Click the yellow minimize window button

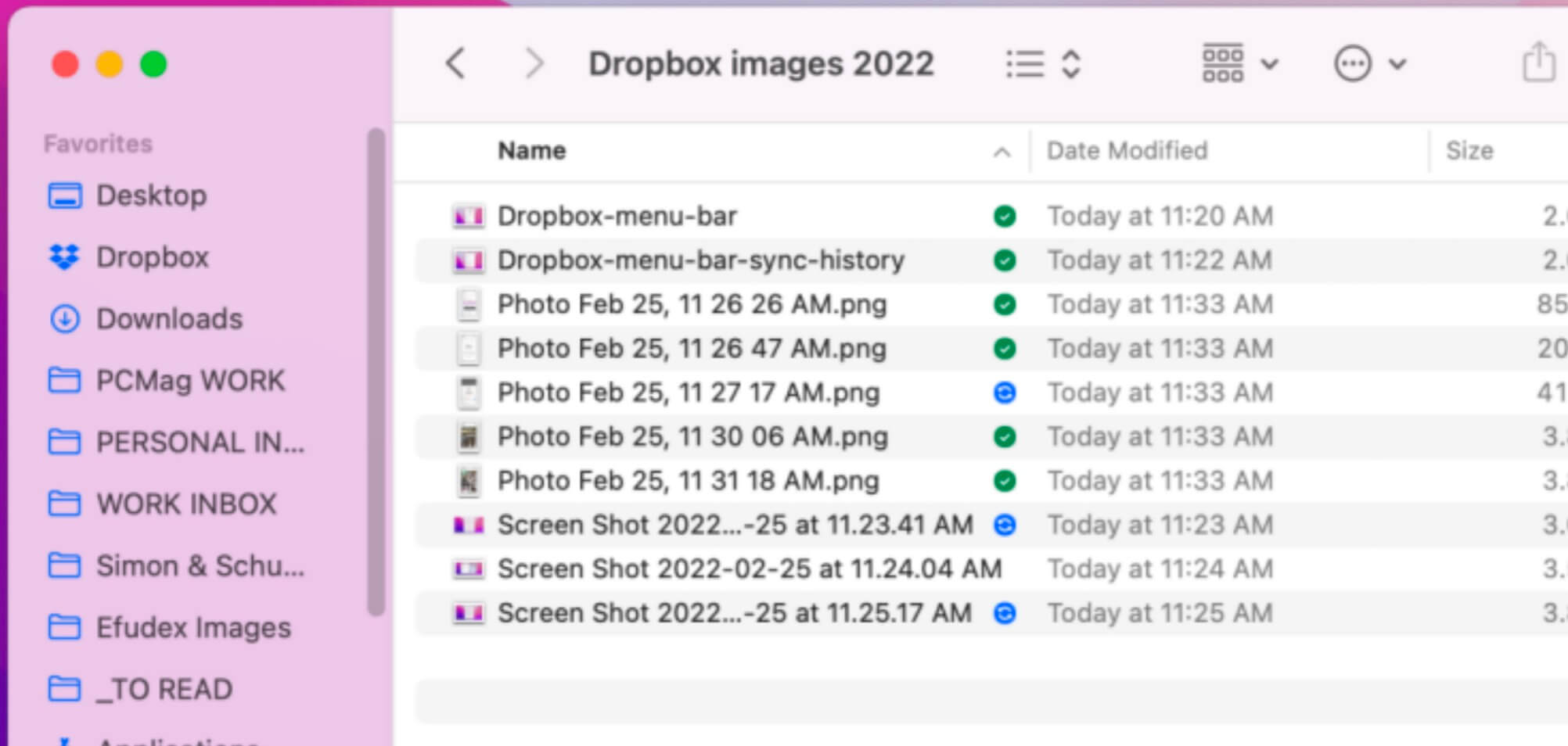[110, 64]
